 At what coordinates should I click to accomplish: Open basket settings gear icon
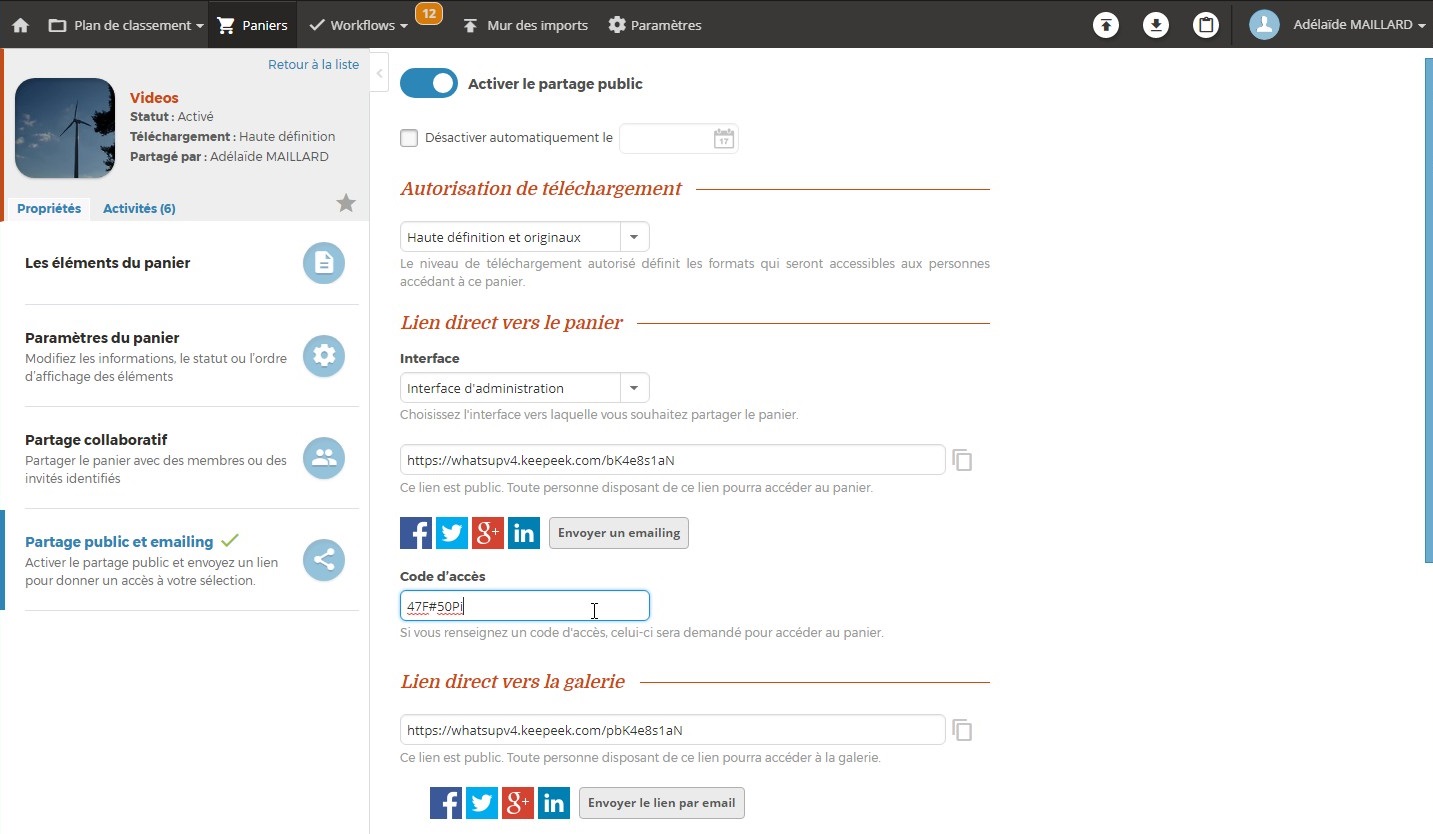coord(324,356)
